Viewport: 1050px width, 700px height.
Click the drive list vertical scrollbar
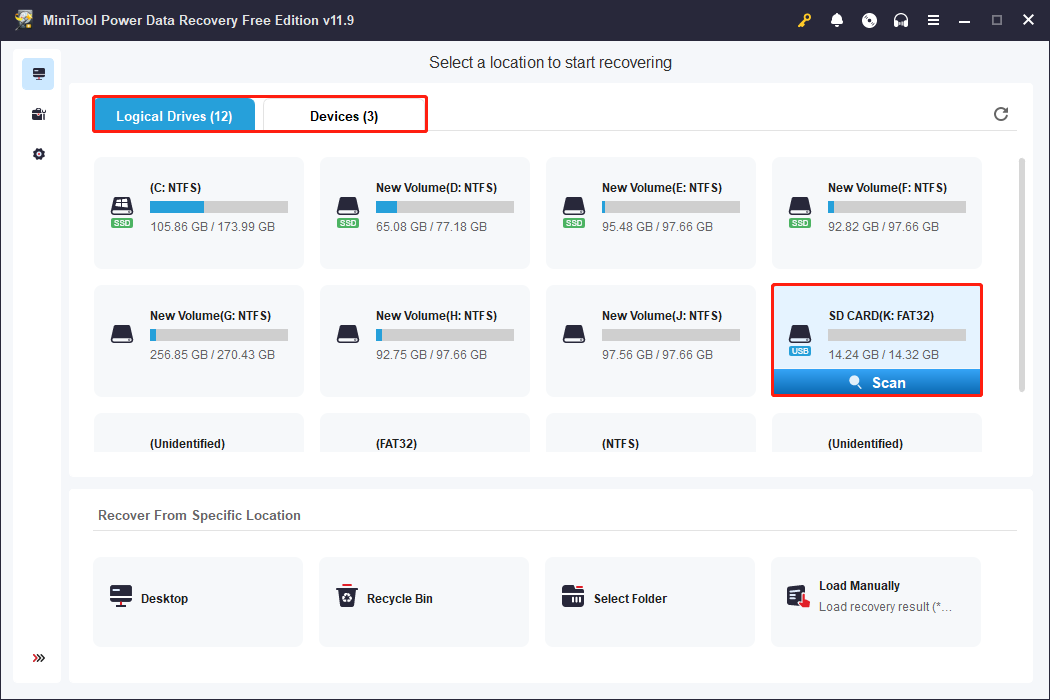click(x=1020, y=270)
